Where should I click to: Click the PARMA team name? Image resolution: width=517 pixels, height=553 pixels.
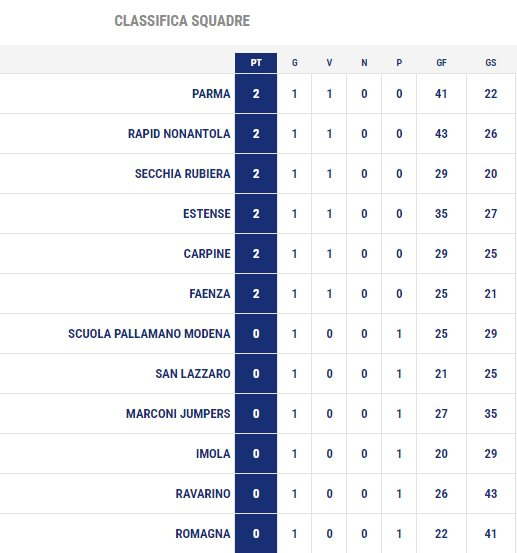[211, 94]
